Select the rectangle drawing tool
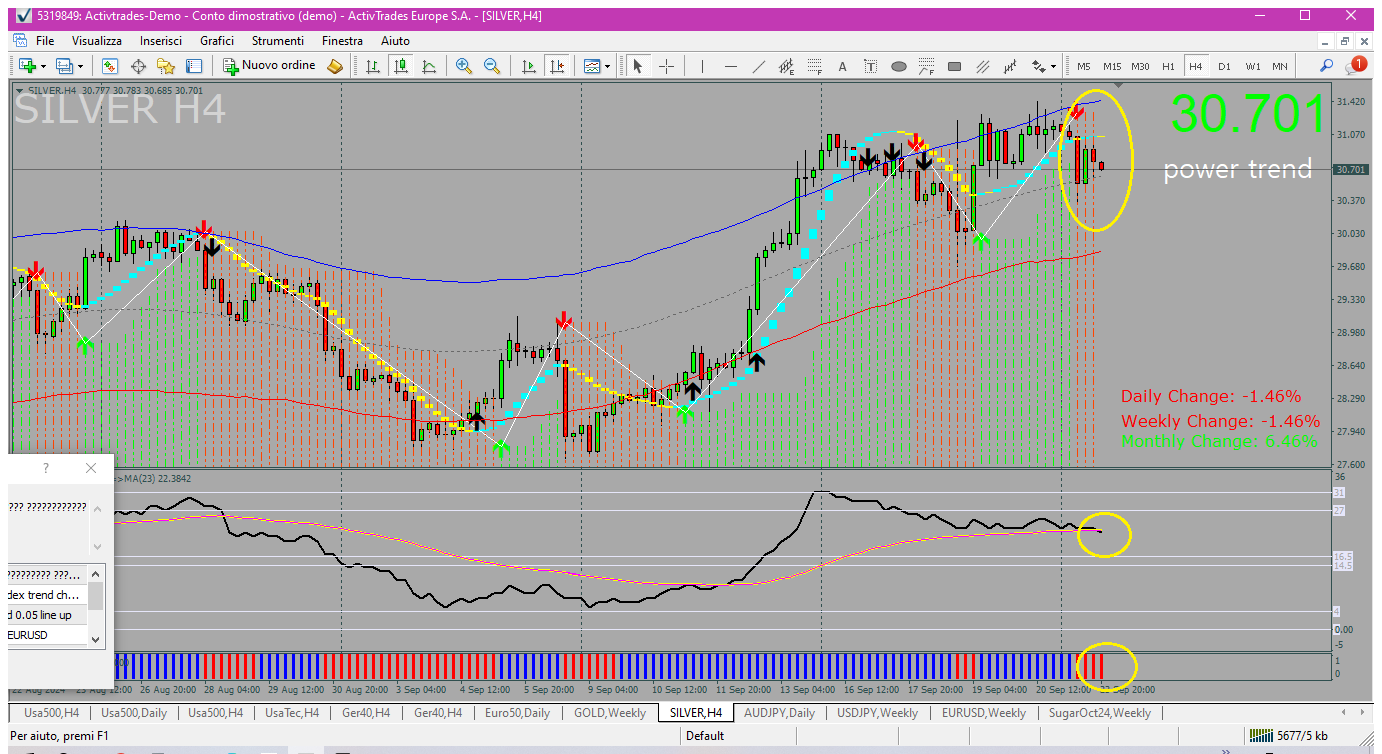The width and height of the screenshot is (1382, 754). [x=955, y=66]
